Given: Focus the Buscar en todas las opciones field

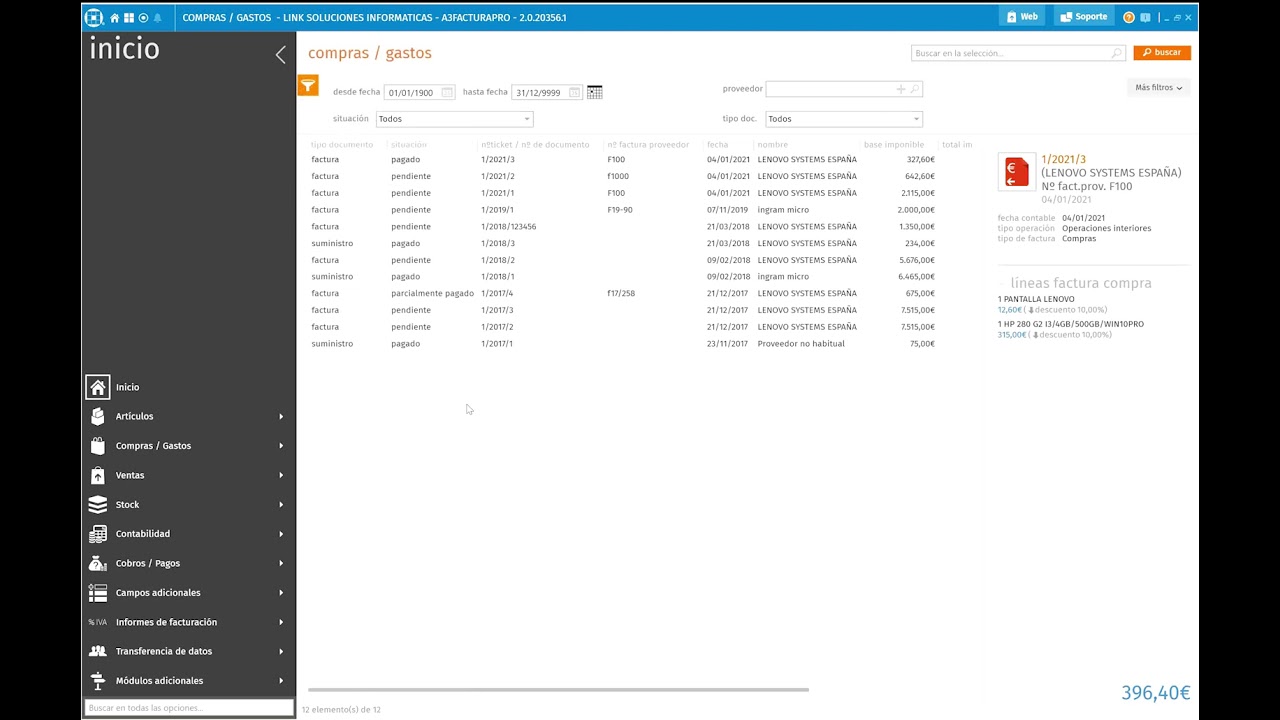Looking at the screenshot, I should pos(189,708).
